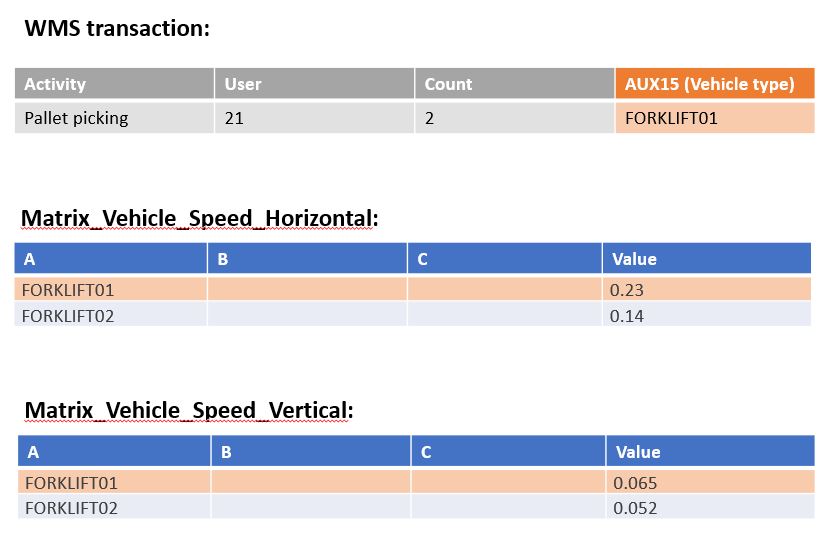Image resolution: width=832 pixels, height=544 pixels.
Task: Select the 0.14 value cell
Action: [626, 316]
